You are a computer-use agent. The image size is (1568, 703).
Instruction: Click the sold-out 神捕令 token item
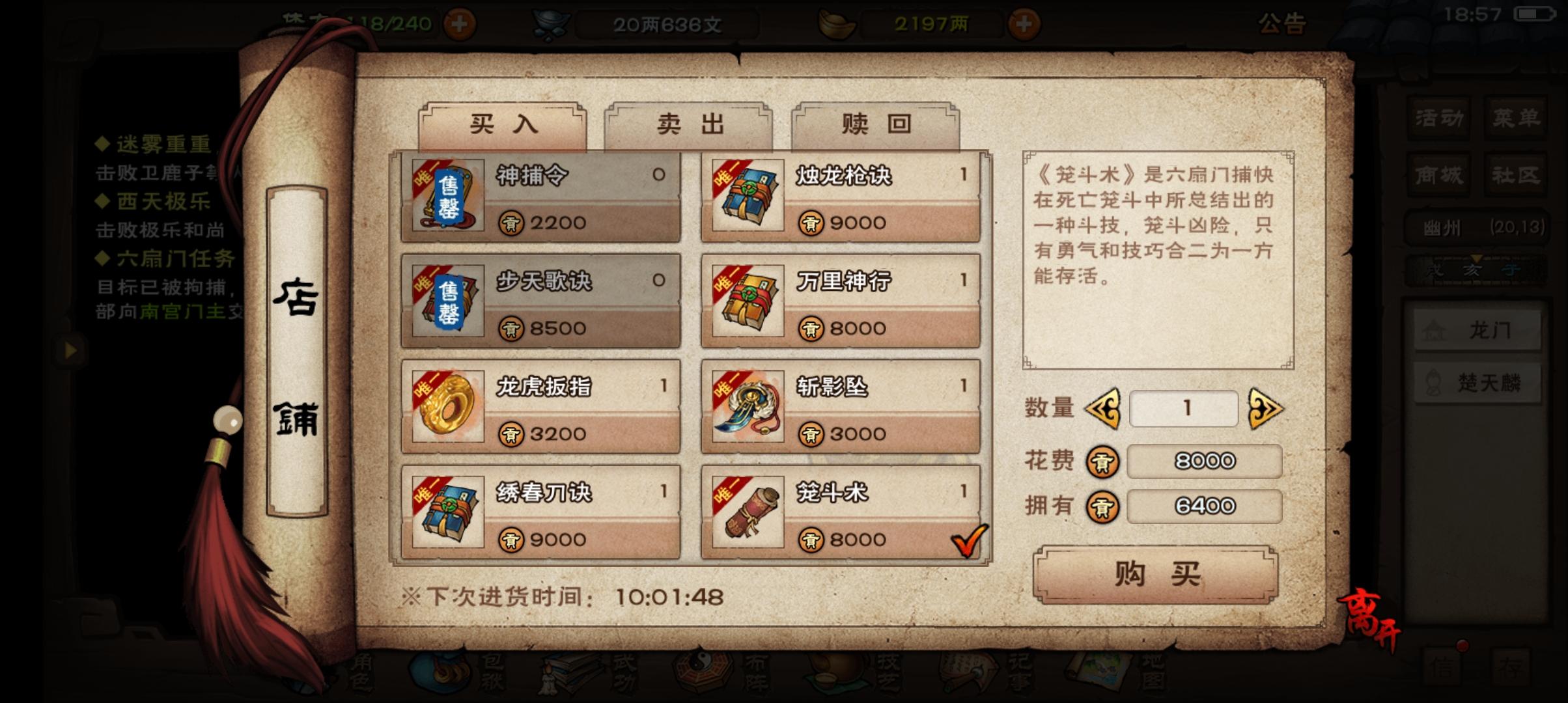point(540,197)
